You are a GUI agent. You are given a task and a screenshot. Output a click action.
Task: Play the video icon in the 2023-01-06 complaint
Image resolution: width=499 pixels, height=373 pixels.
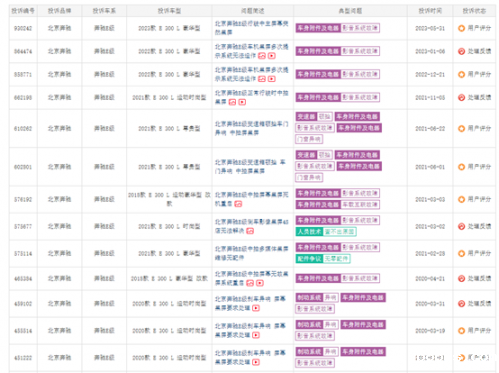click(x=272, y=56)
